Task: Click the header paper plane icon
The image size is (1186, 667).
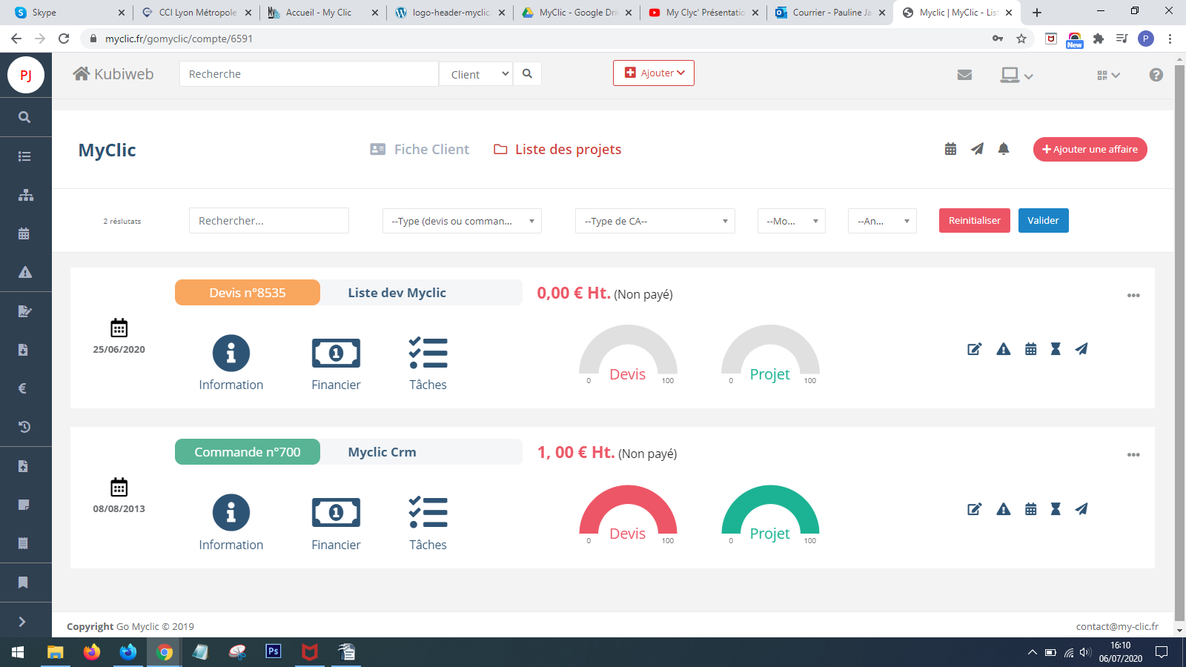Action: [977, 149]
